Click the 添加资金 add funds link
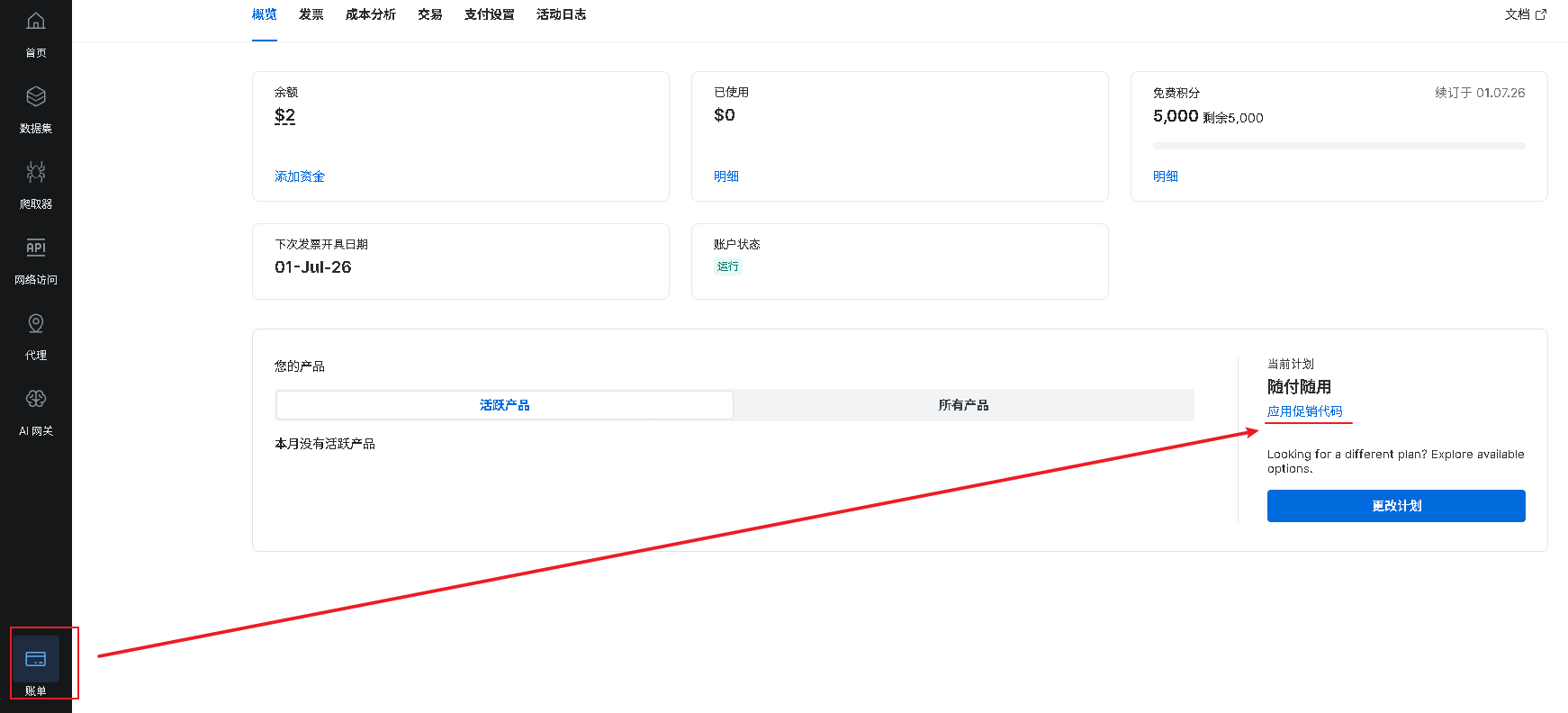Image resolution: width=1568 pixels, height=713 pixels. coord(300,176)
